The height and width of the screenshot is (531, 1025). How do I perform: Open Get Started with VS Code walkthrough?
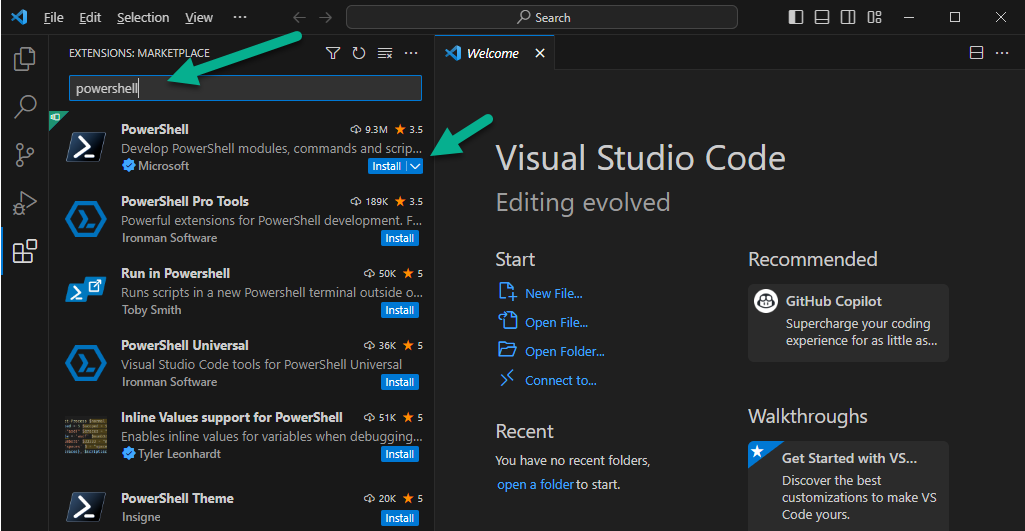(848, 486)
